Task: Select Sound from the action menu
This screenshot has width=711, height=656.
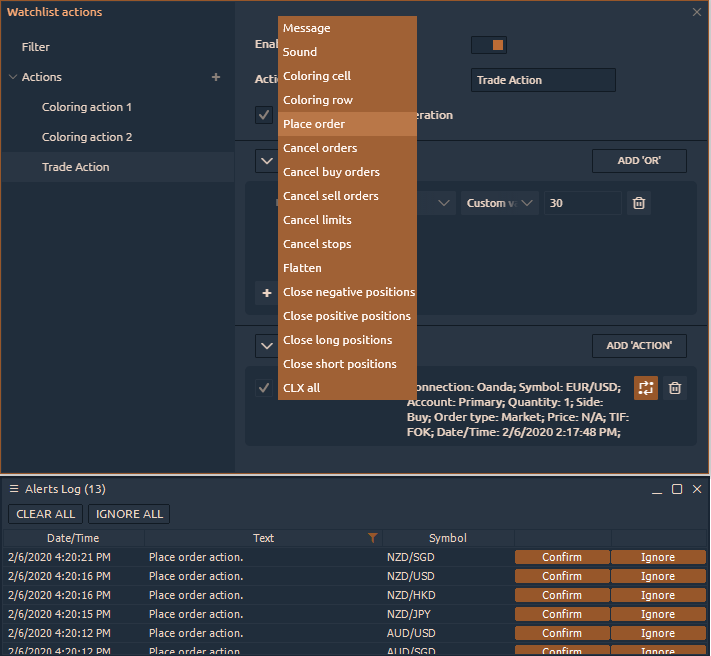Action: coord(347,52)
